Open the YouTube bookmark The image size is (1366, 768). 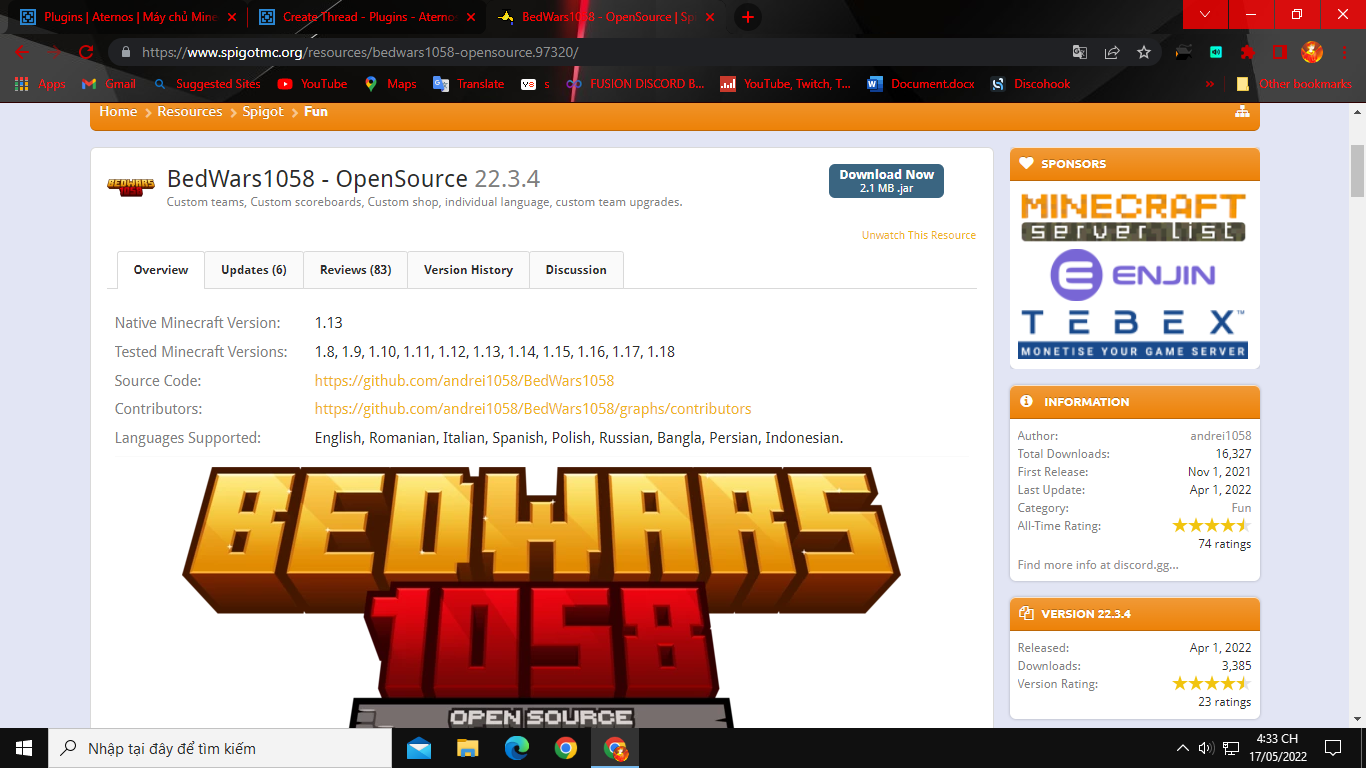click(x=313, y=84)
